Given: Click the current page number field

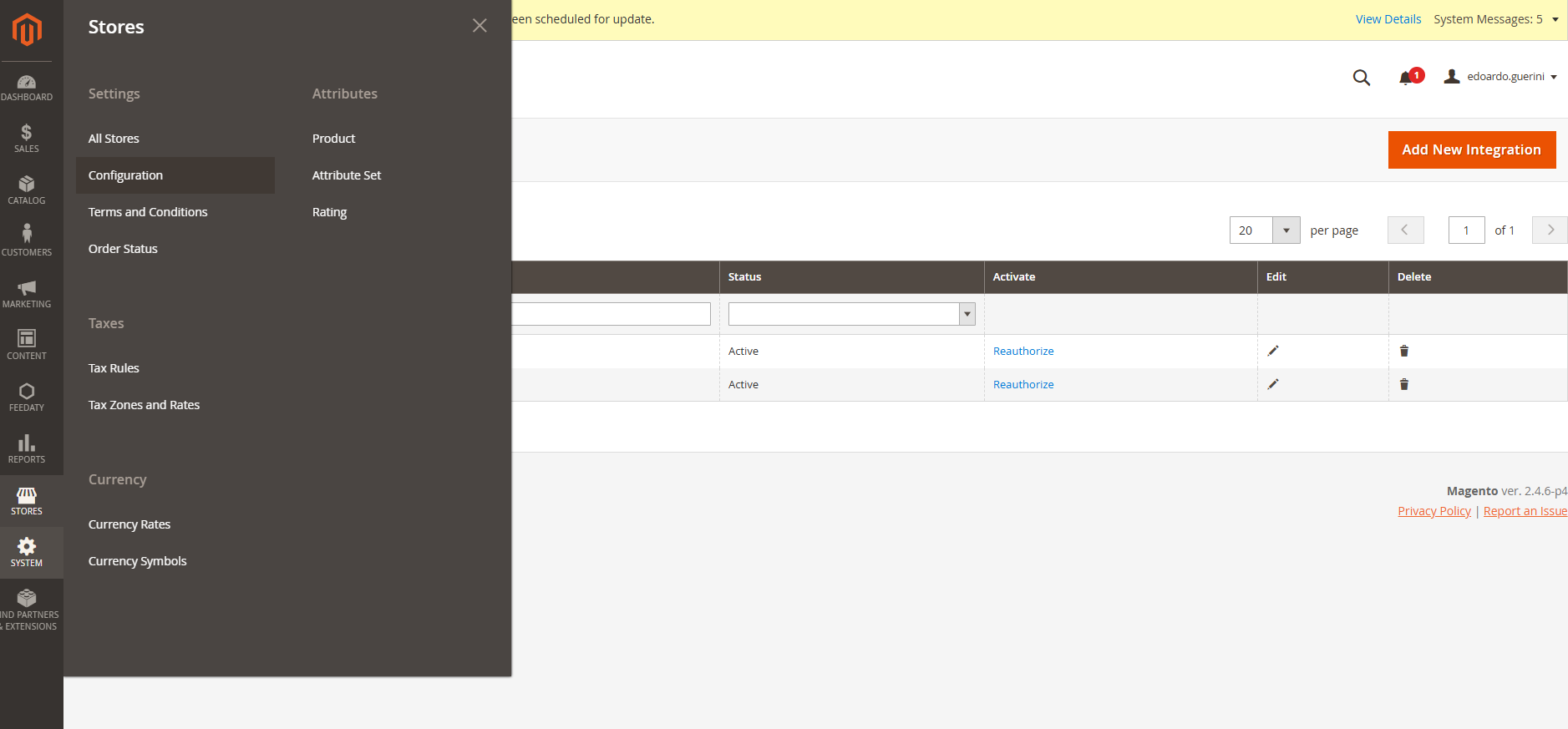Looking at the screenshot, I should [1466, 230].
